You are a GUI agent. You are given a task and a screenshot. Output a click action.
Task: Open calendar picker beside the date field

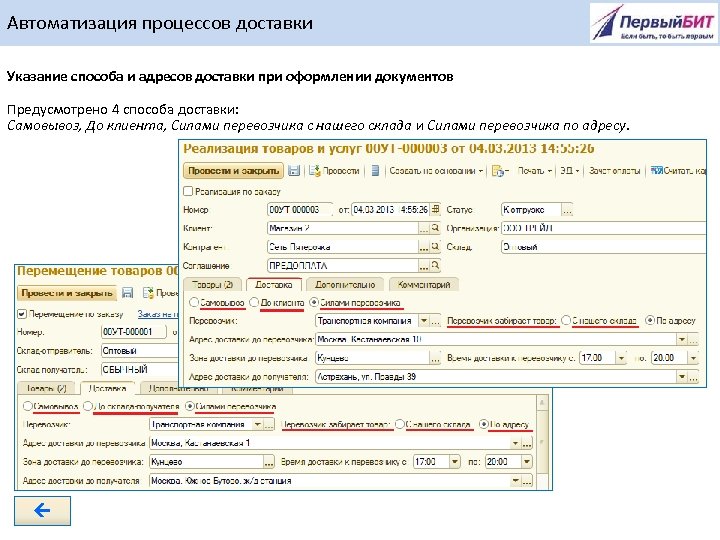435,209
